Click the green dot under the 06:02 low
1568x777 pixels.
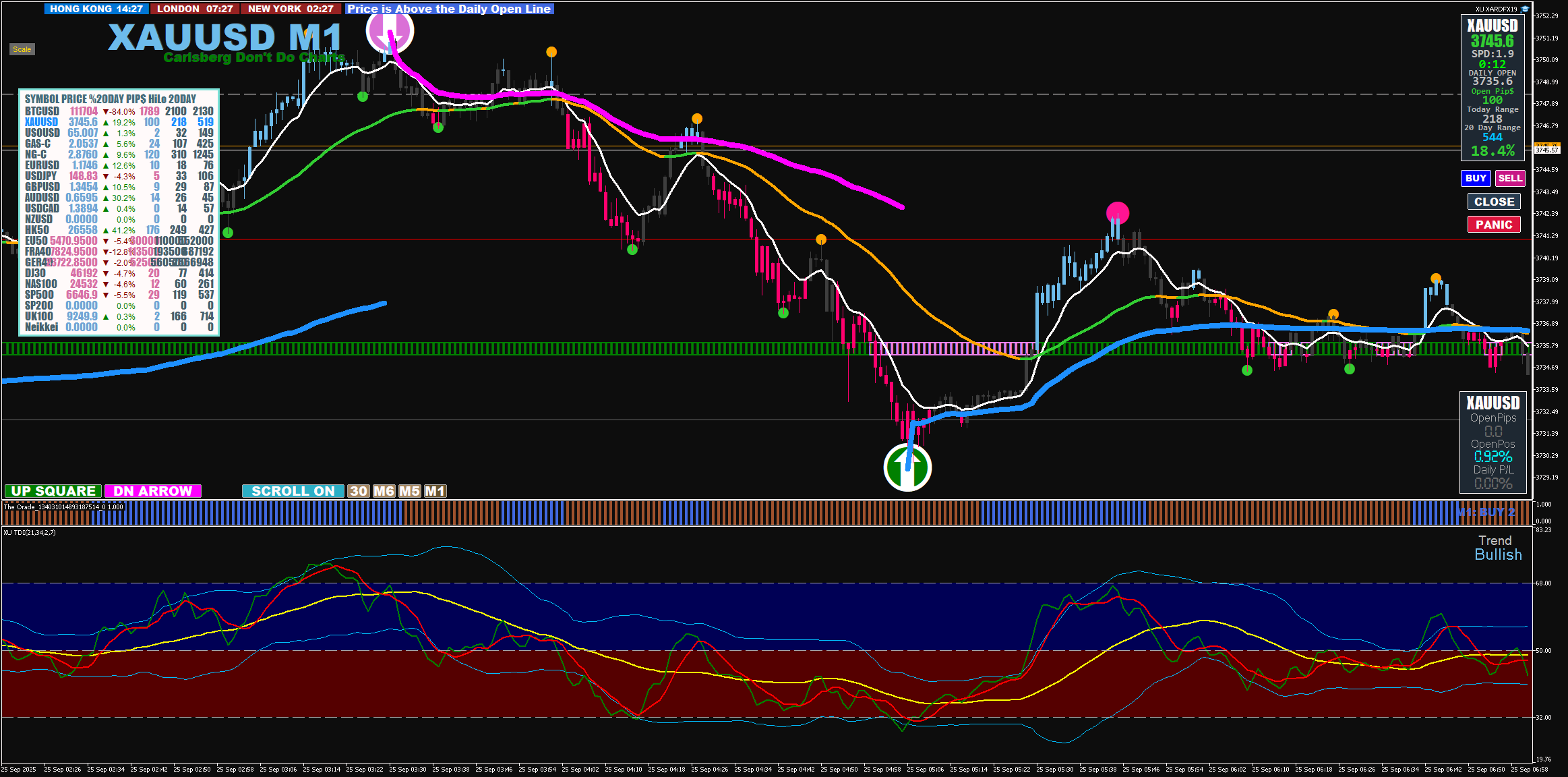pyautogui.click(x=1247, y=370)
